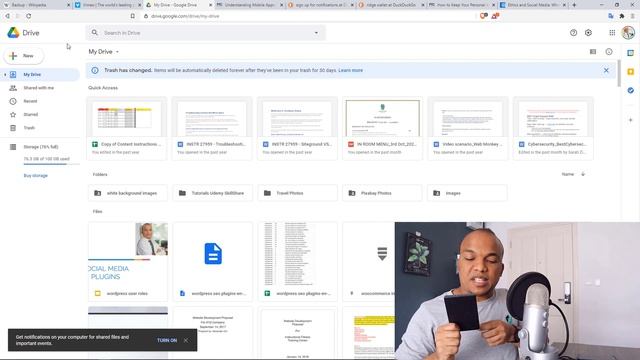Reload the page with refresh icon

[29, 16]
